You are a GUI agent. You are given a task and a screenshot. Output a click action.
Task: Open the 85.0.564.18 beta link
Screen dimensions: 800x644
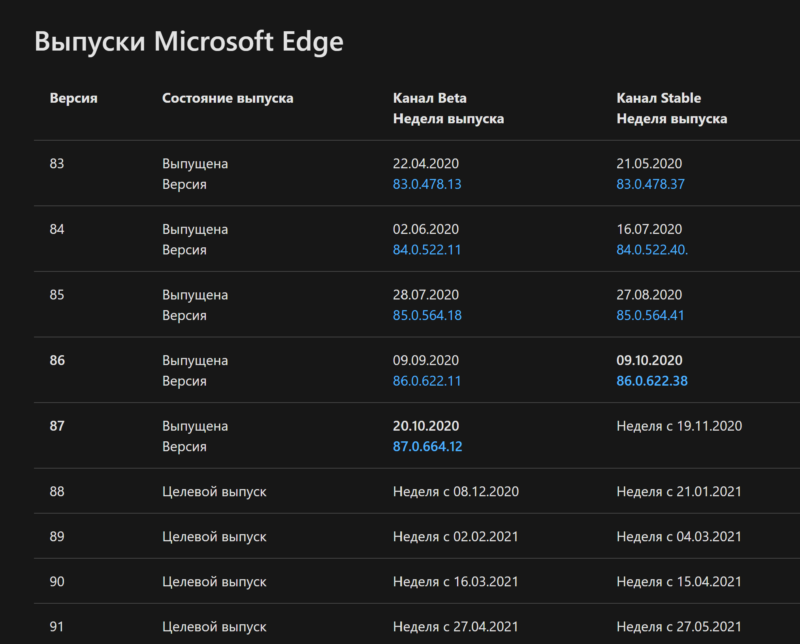(x=427, y=315)
